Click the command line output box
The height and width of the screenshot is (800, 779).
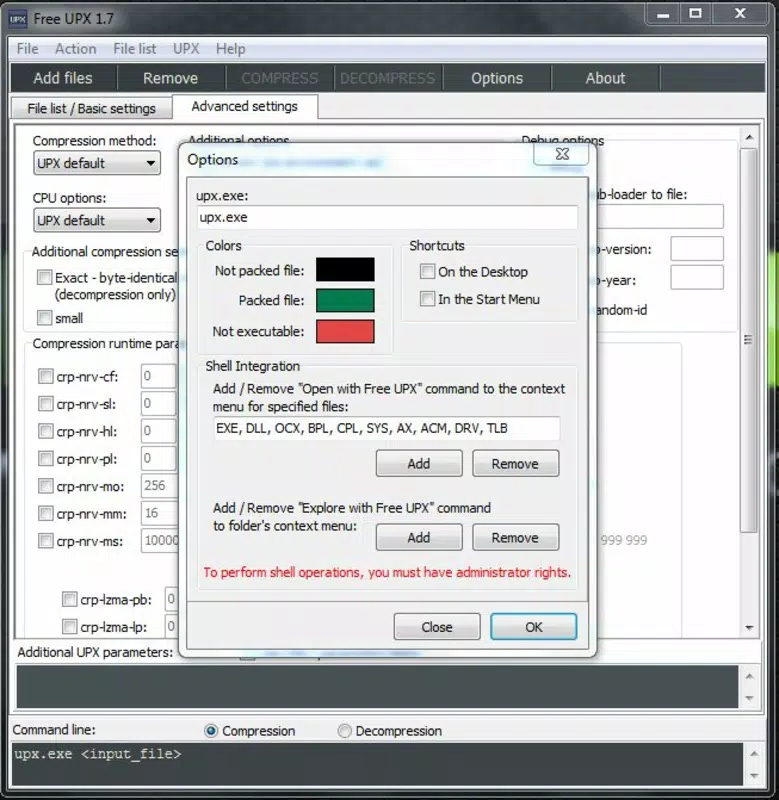(x=378, y=764)
